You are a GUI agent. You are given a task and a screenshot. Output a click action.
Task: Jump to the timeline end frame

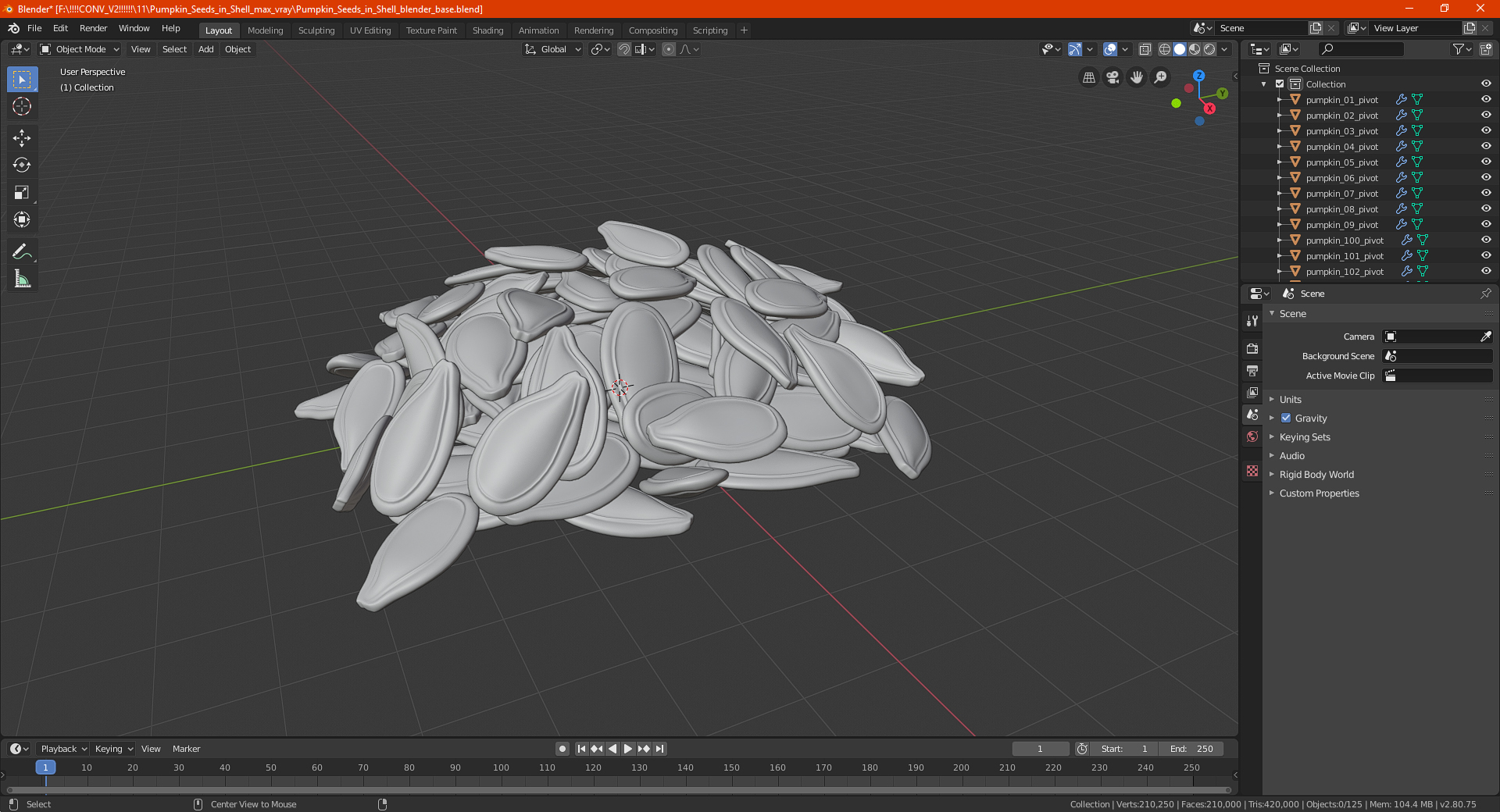tap(659, 749)
